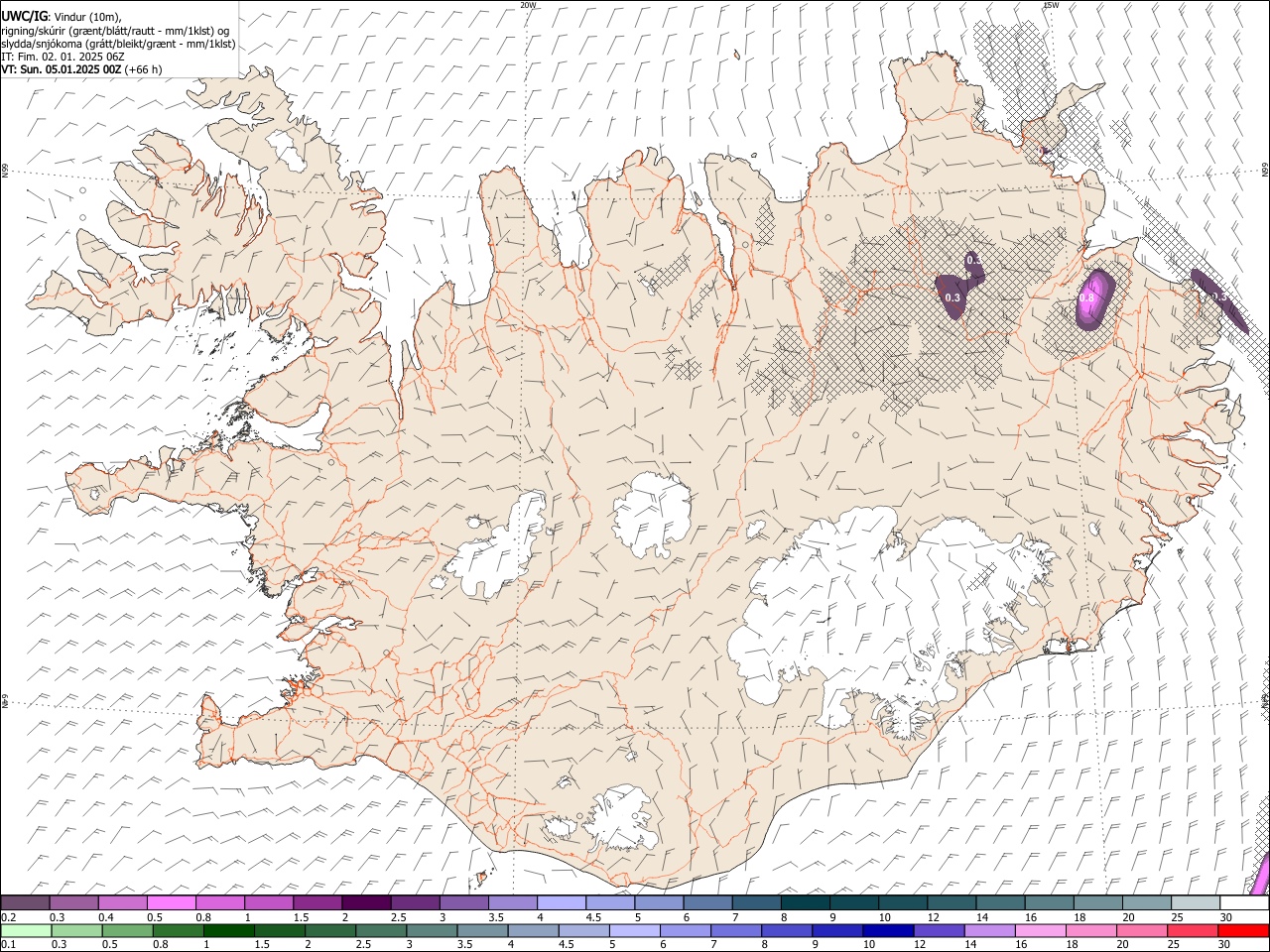Screen dimensions: 1270x952
Task: Select the light pink lower swatch labeled 16
Action: pyautogui.click(x=1040, y=930)
